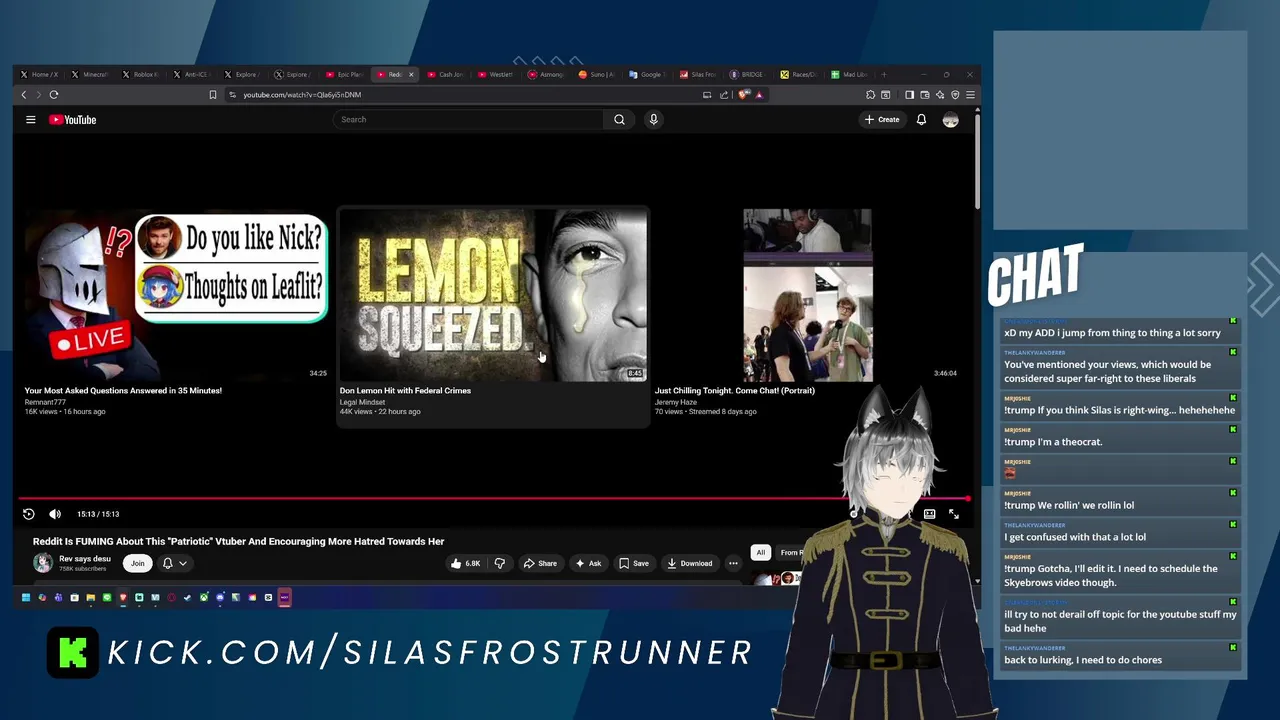Switch to the Roblox X tab
1280x720 pixels.
pos(140,74)
